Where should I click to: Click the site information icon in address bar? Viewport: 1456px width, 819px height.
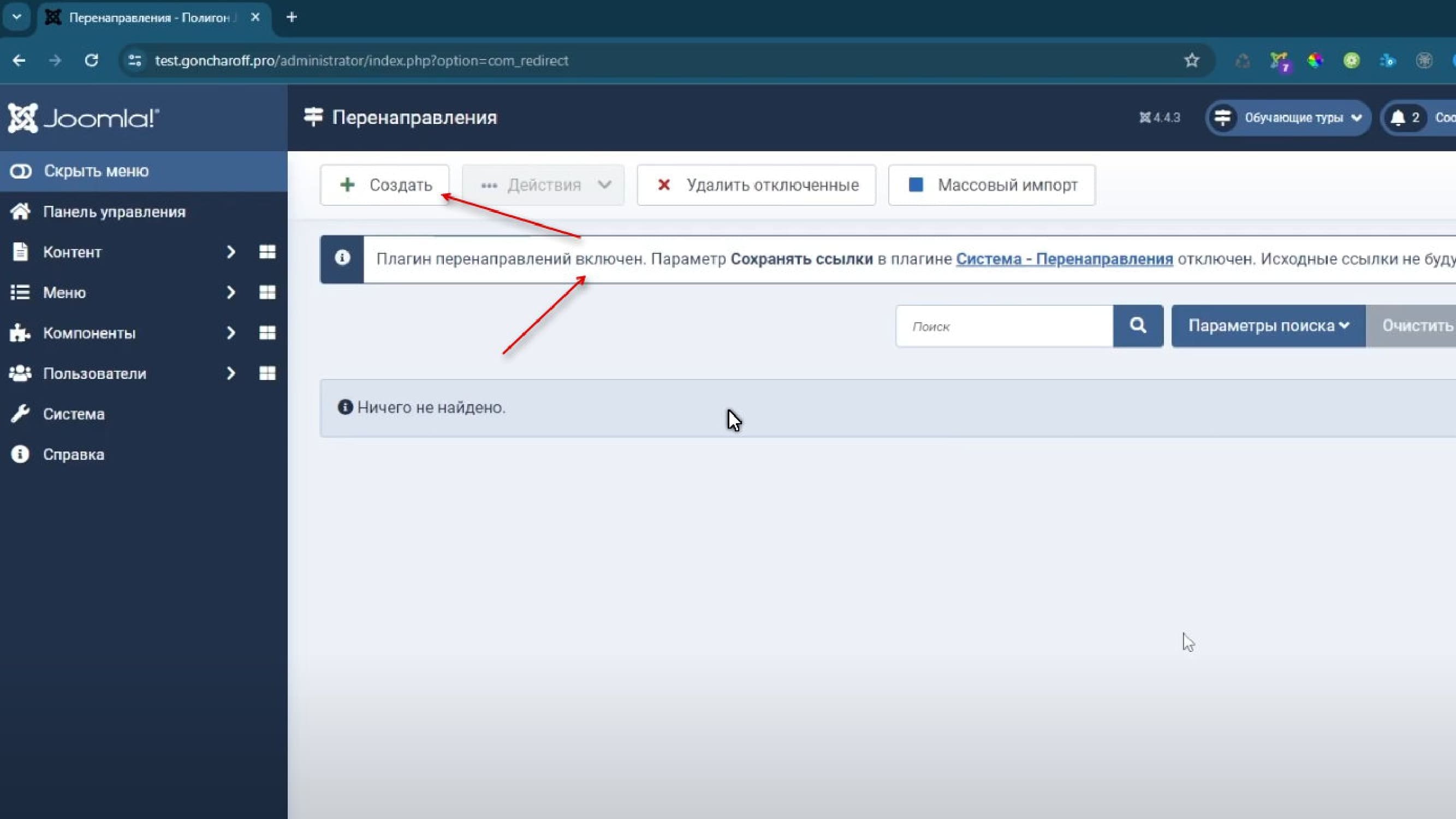pyautogui.click(x=134, y=61)
